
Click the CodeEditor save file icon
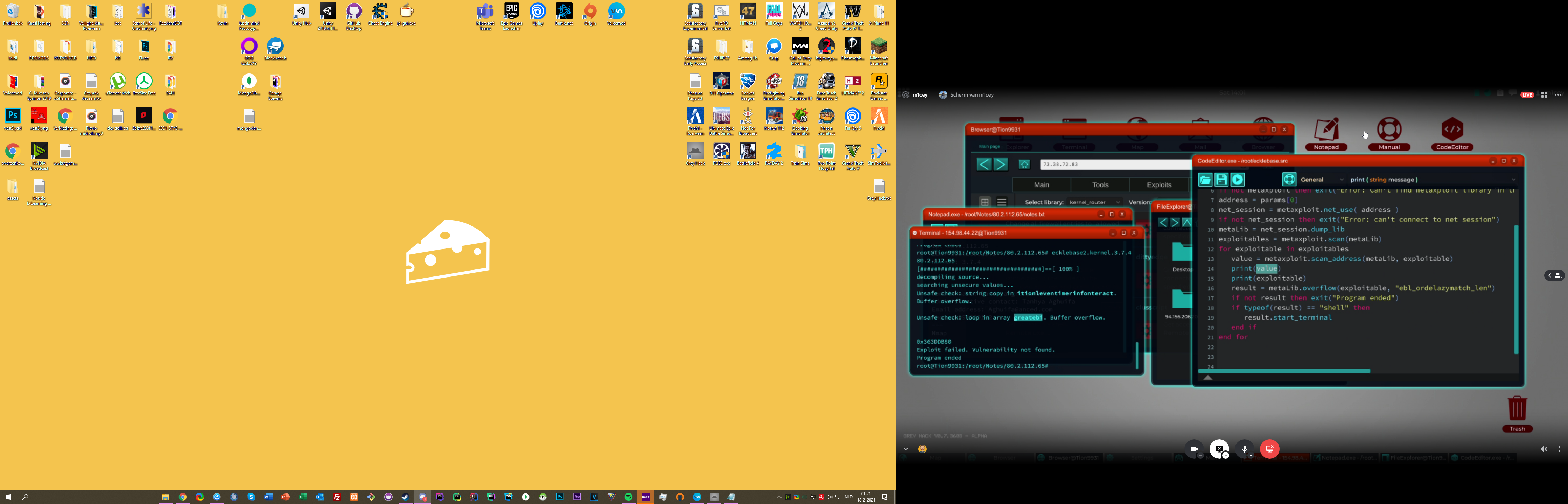click(1221, 180)
